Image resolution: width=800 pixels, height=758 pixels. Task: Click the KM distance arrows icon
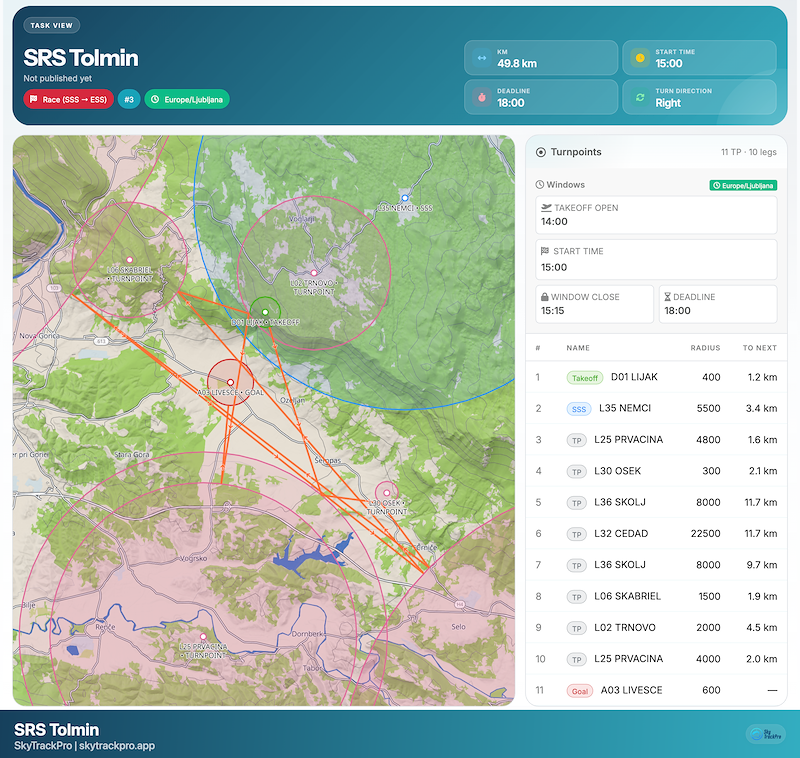pos(482,58)
